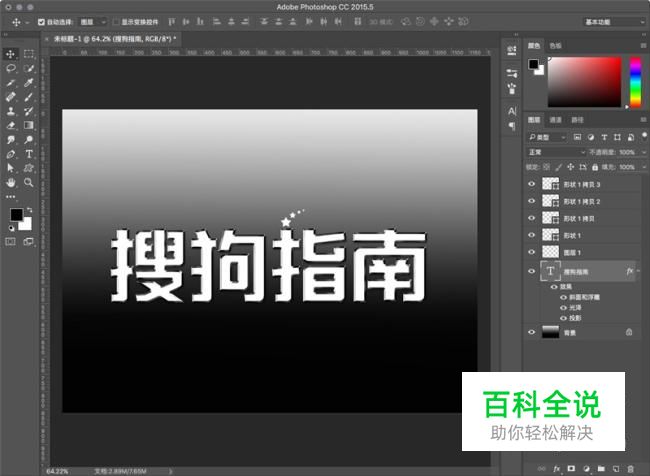Select the Custom Shape tool

tap(29, 168)
